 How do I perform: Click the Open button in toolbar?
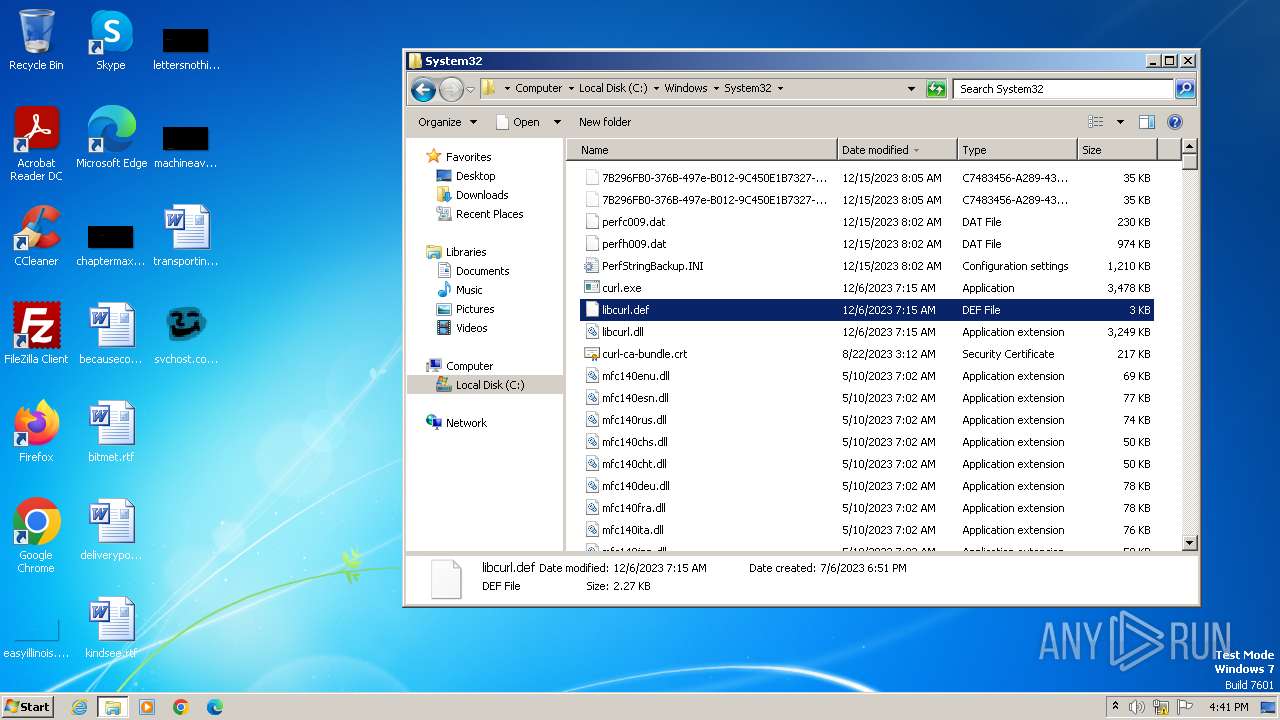519,122
